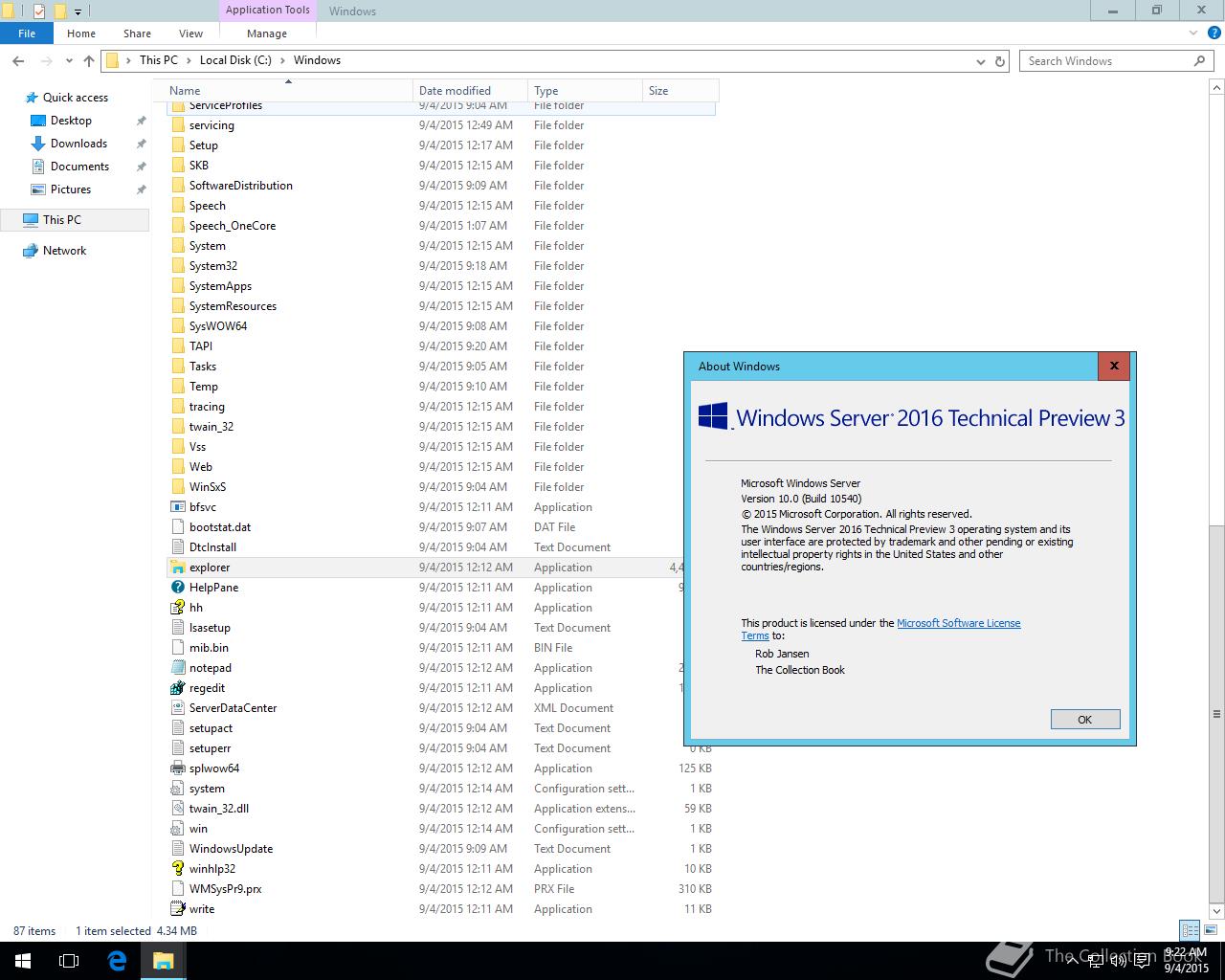Open the volume tray icon
1225x980 pixels.
pyautogui.click(x=1119, y=961)
